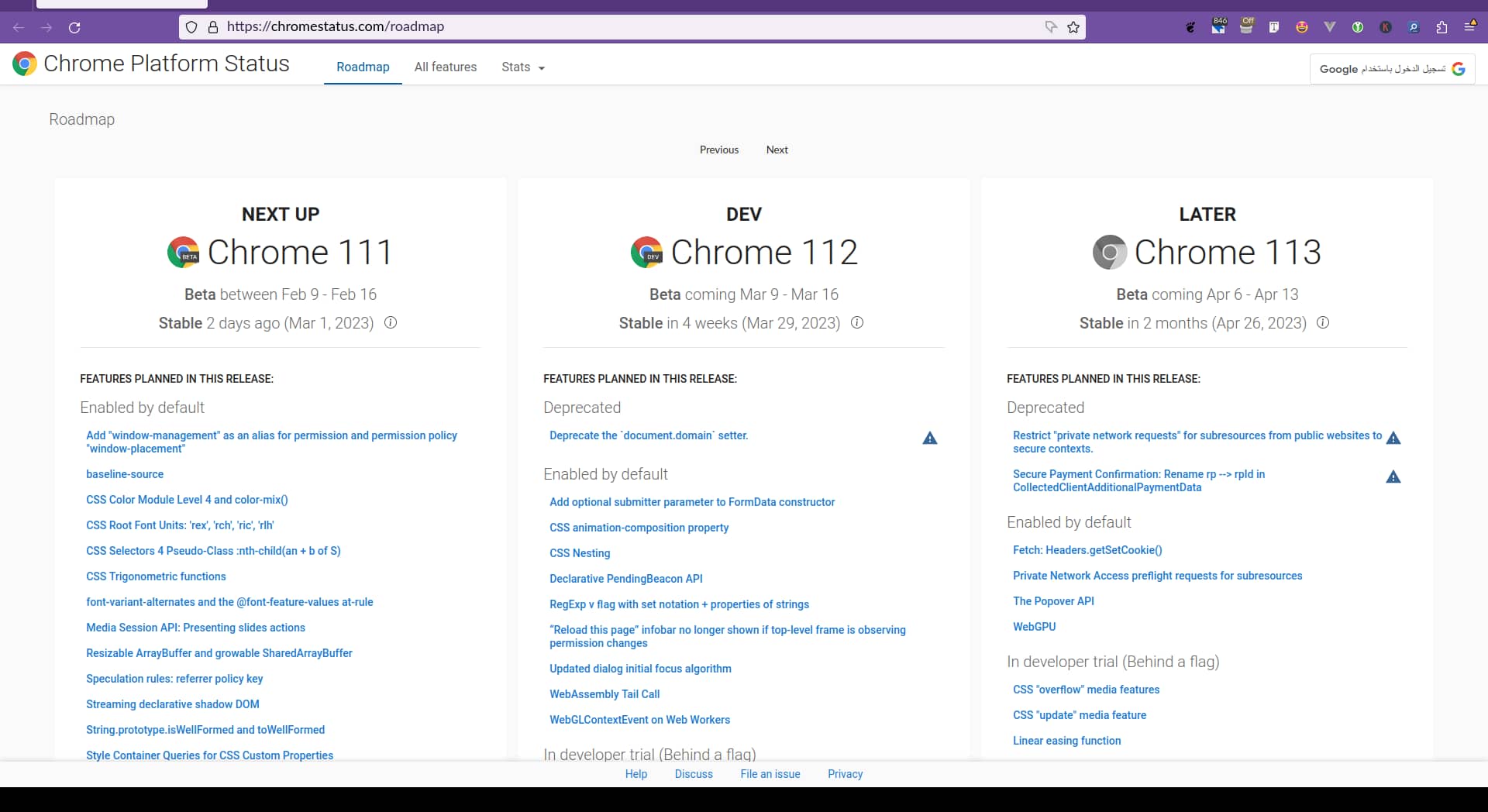Screen dimensions: 1488x812
Task: Click the Next button on the roadmap
Action: click(x=777, y=150)
